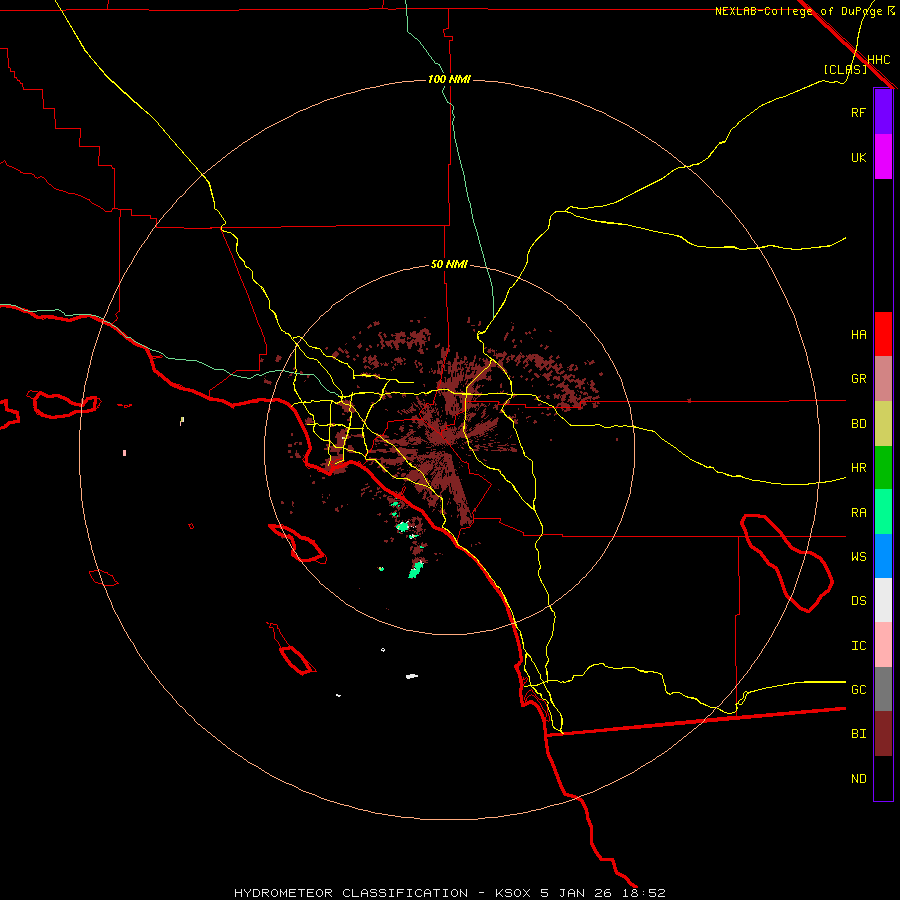Click the ND black legend swatch

coord(883,778)
